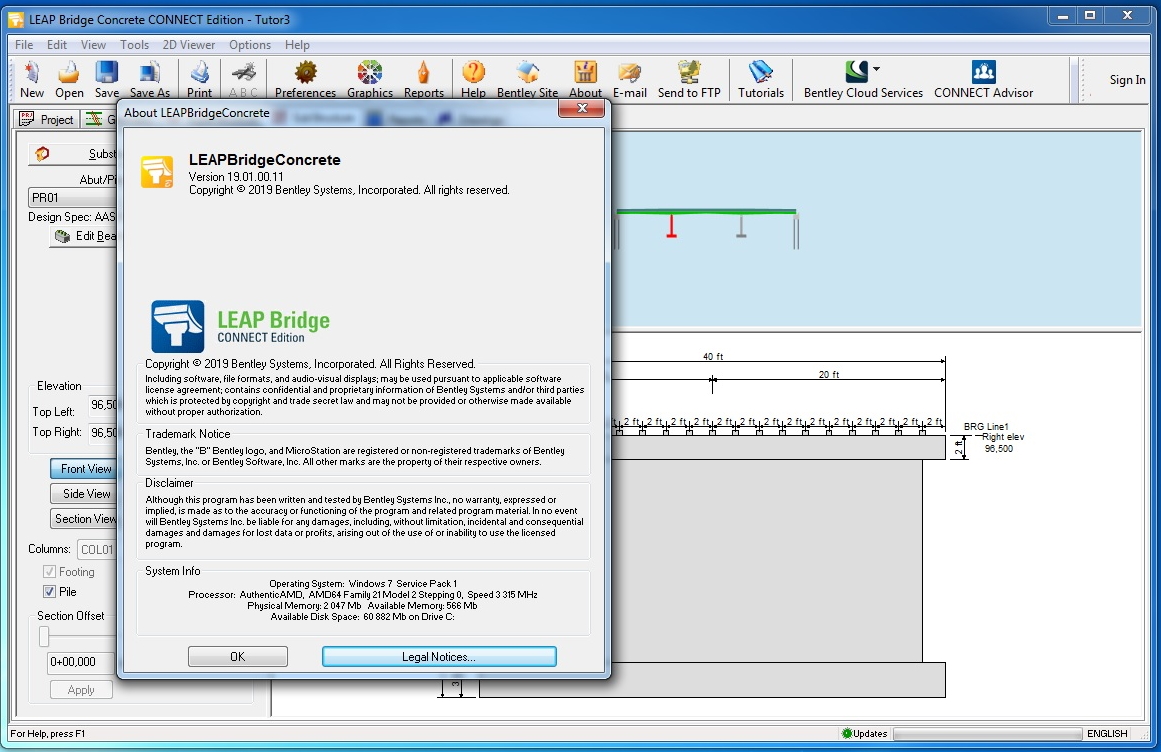This screenshot has height=752, width=1161.
Task: Click the Top Left elevation field
Action: (102, 405)
